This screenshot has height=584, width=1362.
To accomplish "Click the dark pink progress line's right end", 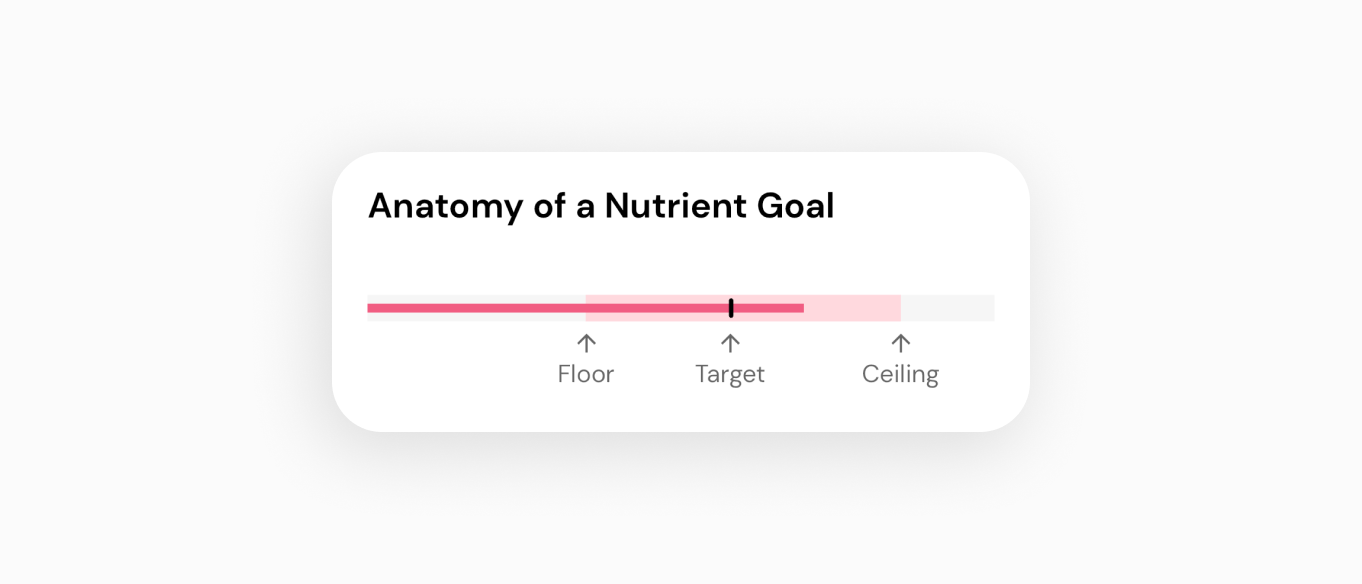I will 800,308.
